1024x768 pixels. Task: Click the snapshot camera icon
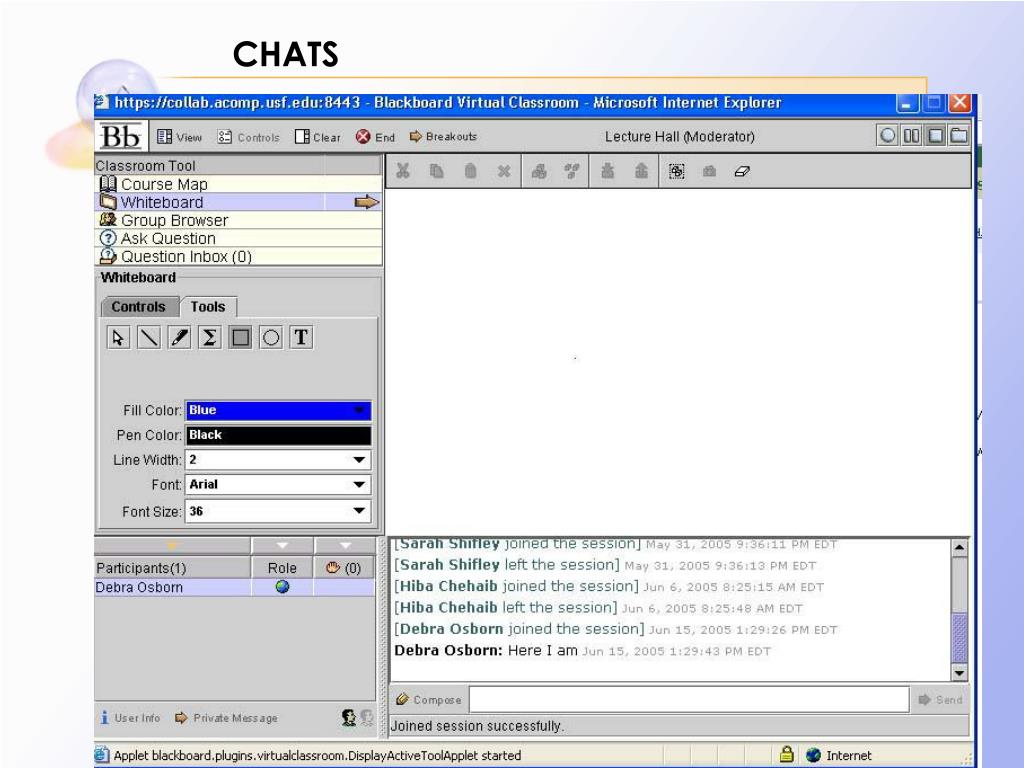coord(709,171)
